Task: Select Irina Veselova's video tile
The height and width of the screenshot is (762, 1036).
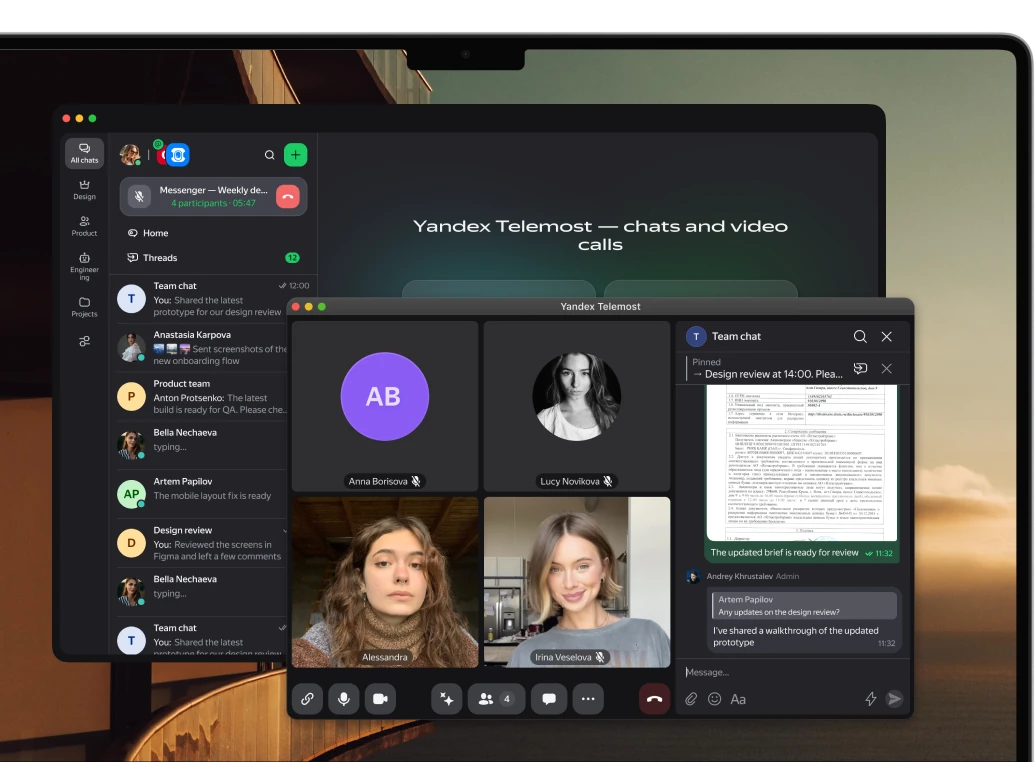Action: click(x=577, y=582)
